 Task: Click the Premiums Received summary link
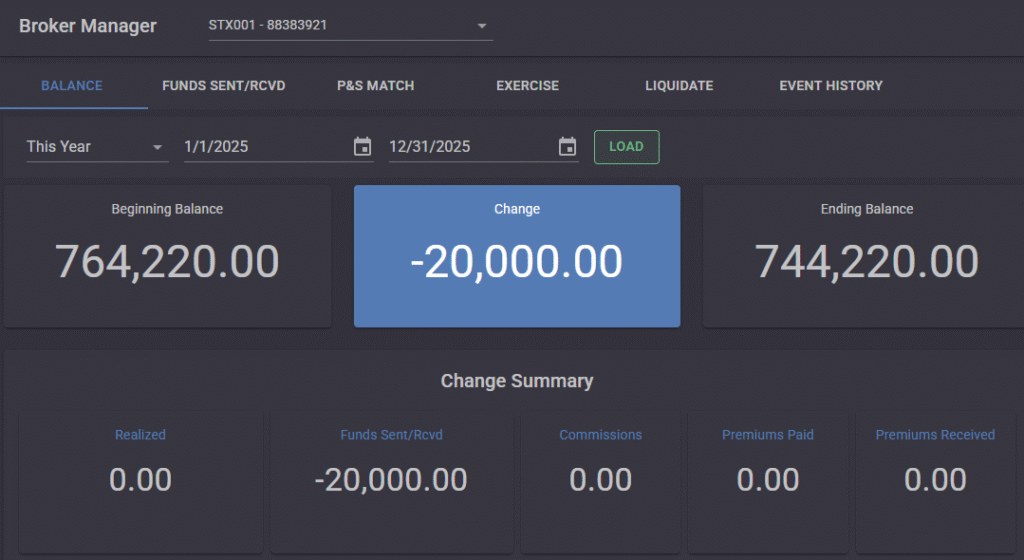[935, 435]
